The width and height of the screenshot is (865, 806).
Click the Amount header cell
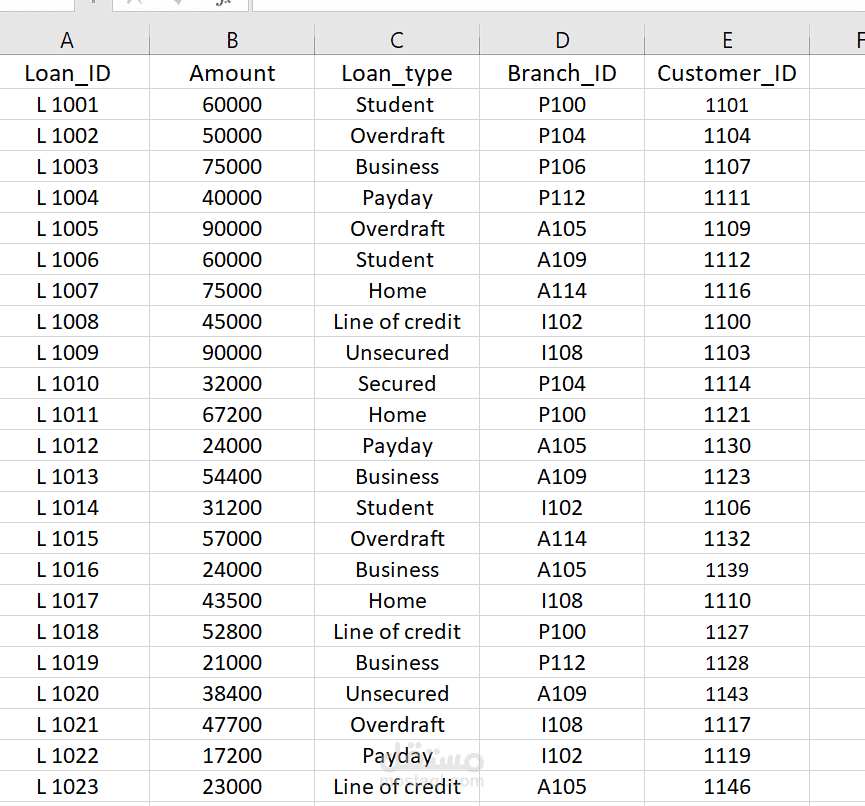coord(232,73)
